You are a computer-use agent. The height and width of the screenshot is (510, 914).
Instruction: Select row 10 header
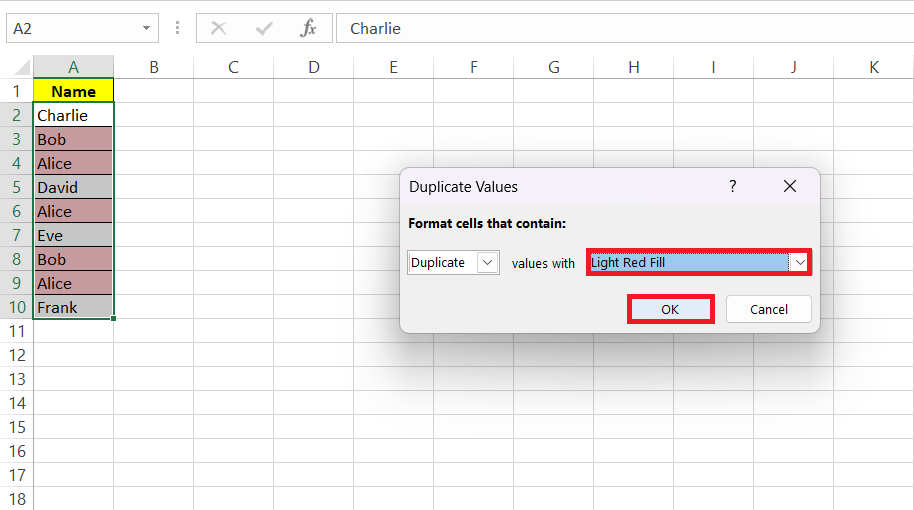coord(16,307)
